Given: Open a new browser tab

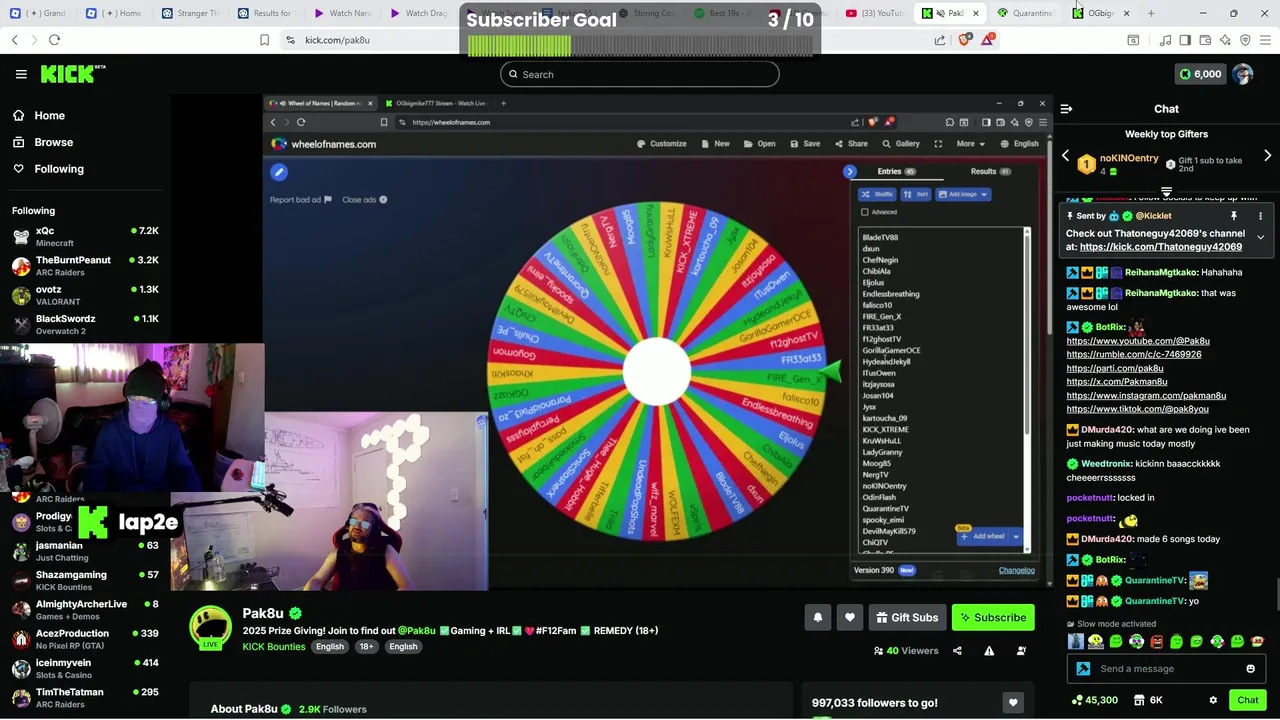Looking at the screenshot, I should click(x=1151, y=13).
